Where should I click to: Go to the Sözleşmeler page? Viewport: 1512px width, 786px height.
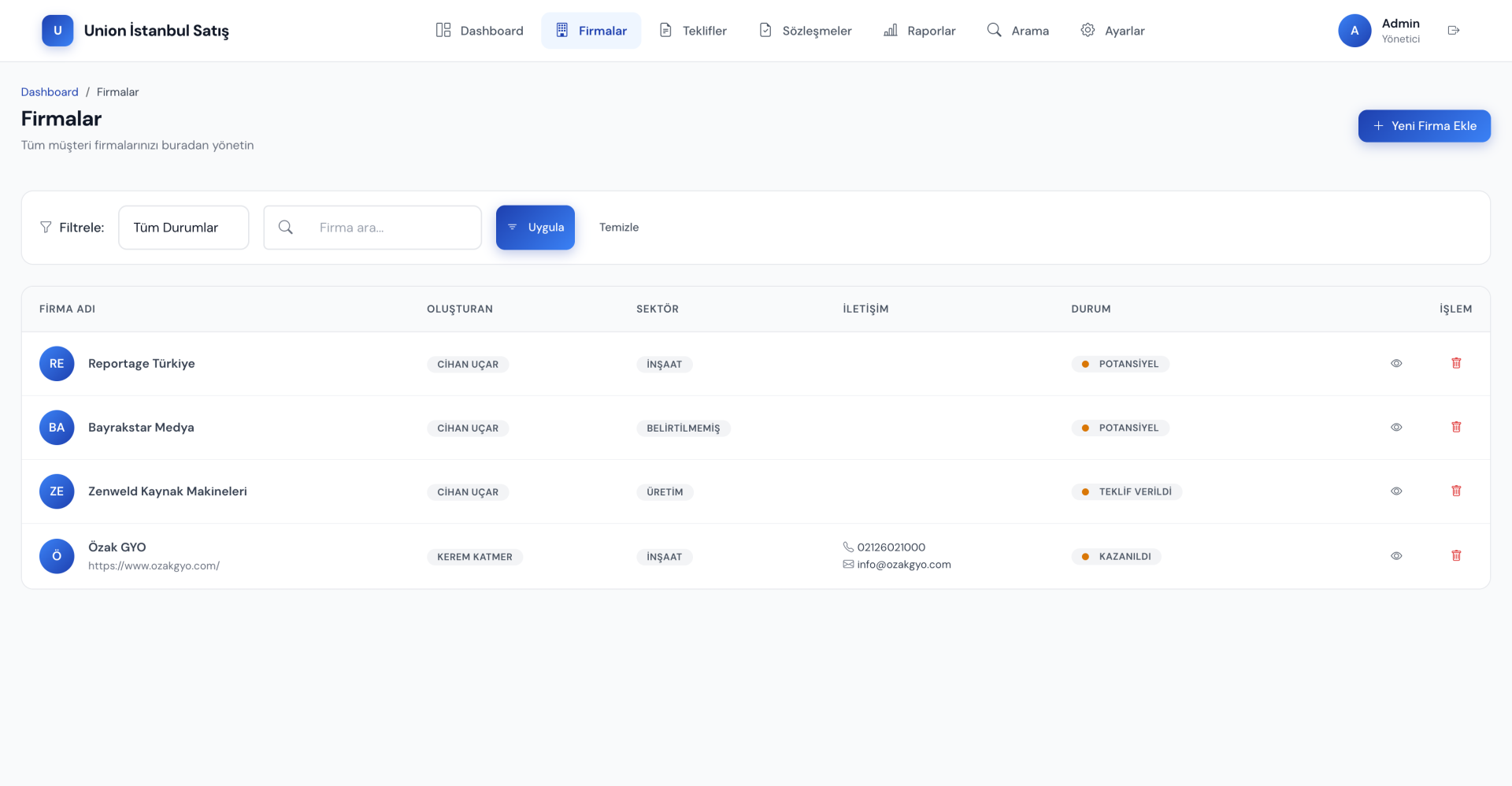805,31
